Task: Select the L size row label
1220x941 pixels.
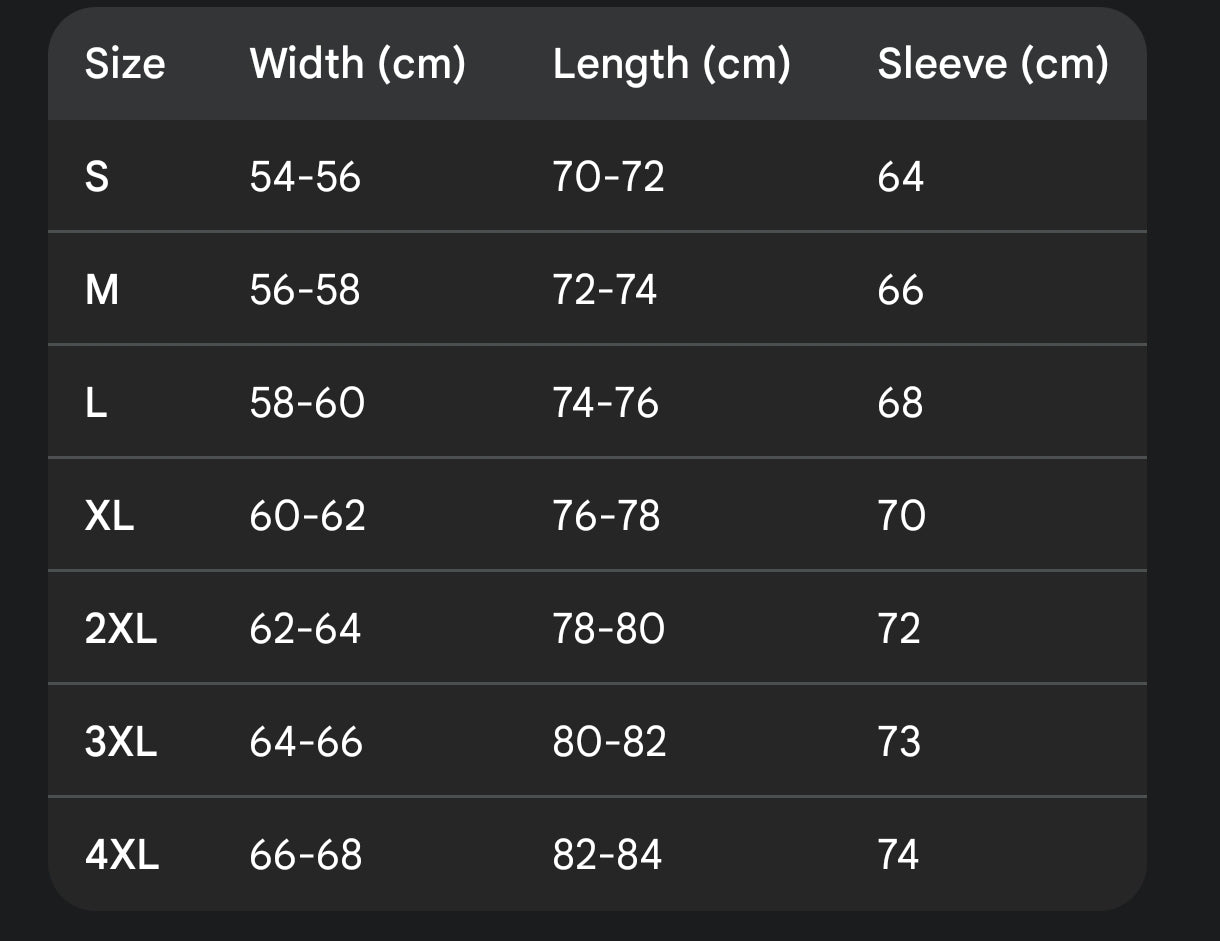Action: pyautogui.click(x=96, y=404)
